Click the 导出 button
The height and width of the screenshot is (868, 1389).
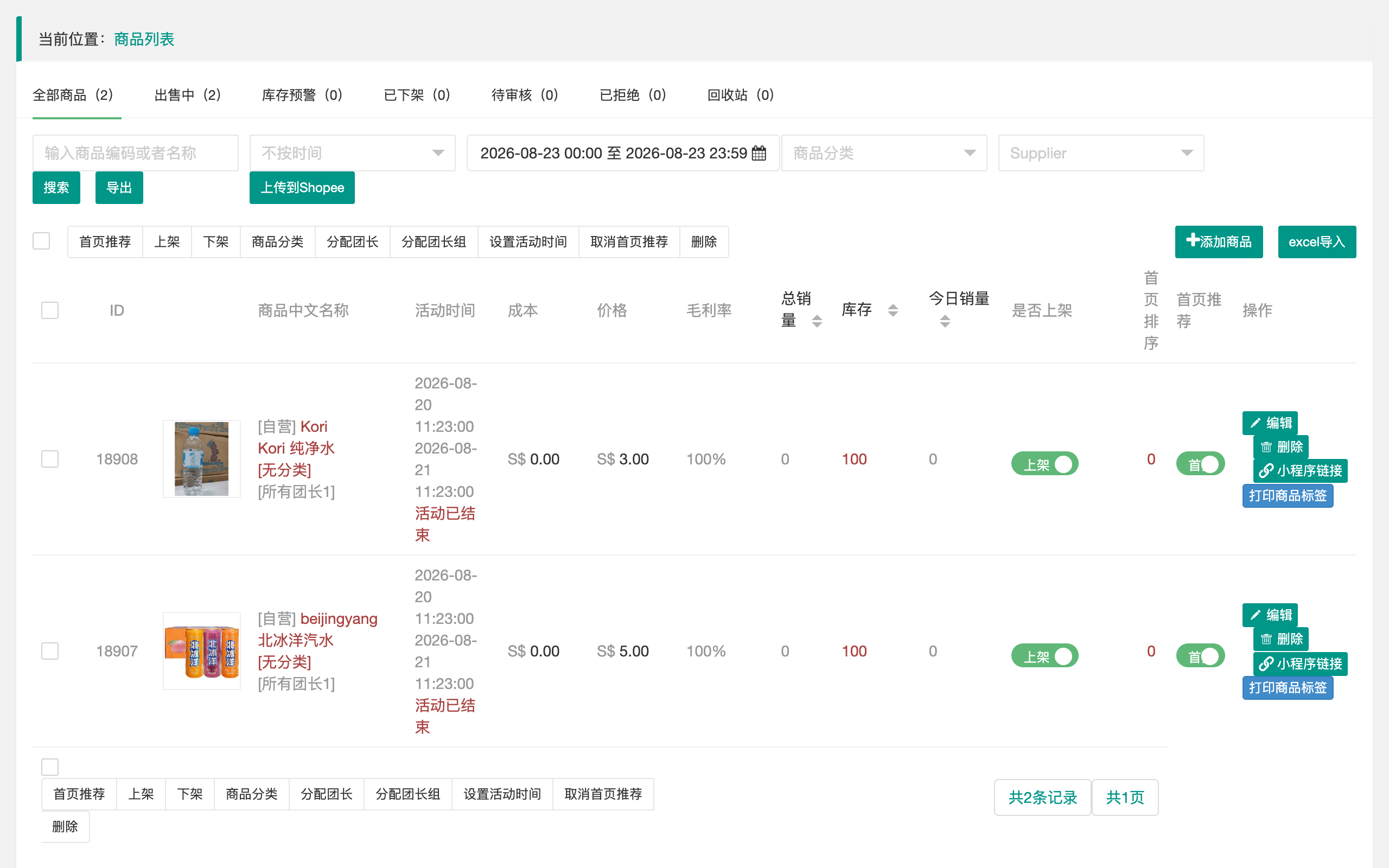point(119,188)
